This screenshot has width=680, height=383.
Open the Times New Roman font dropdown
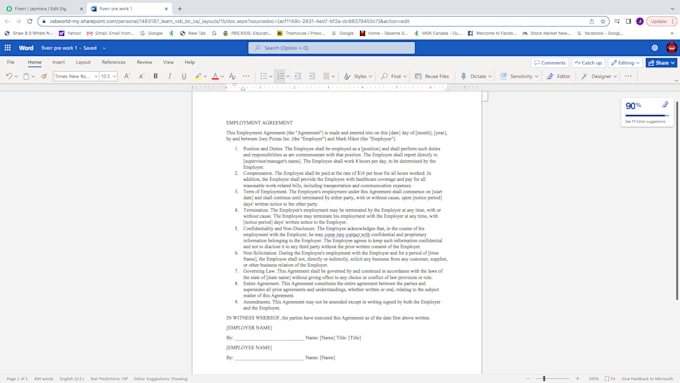76,76
